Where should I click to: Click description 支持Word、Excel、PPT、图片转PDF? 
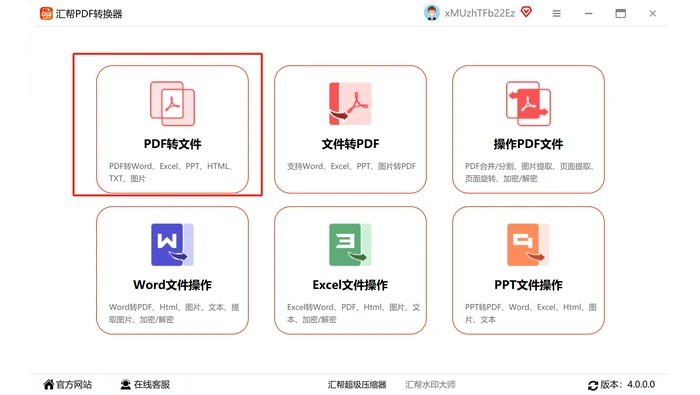click(x=351, y=166)
